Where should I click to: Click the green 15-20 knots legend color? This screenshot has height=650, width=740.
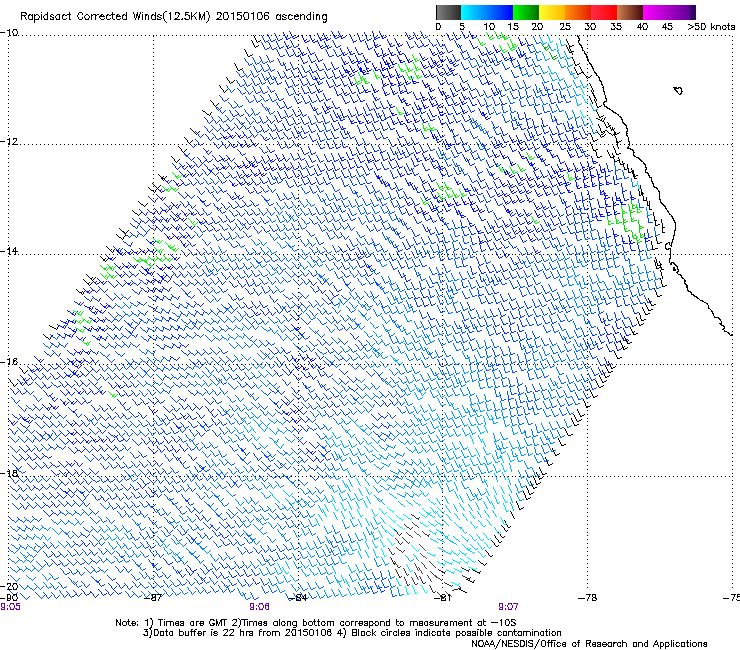pyautogui.click(x=526, y=12)
